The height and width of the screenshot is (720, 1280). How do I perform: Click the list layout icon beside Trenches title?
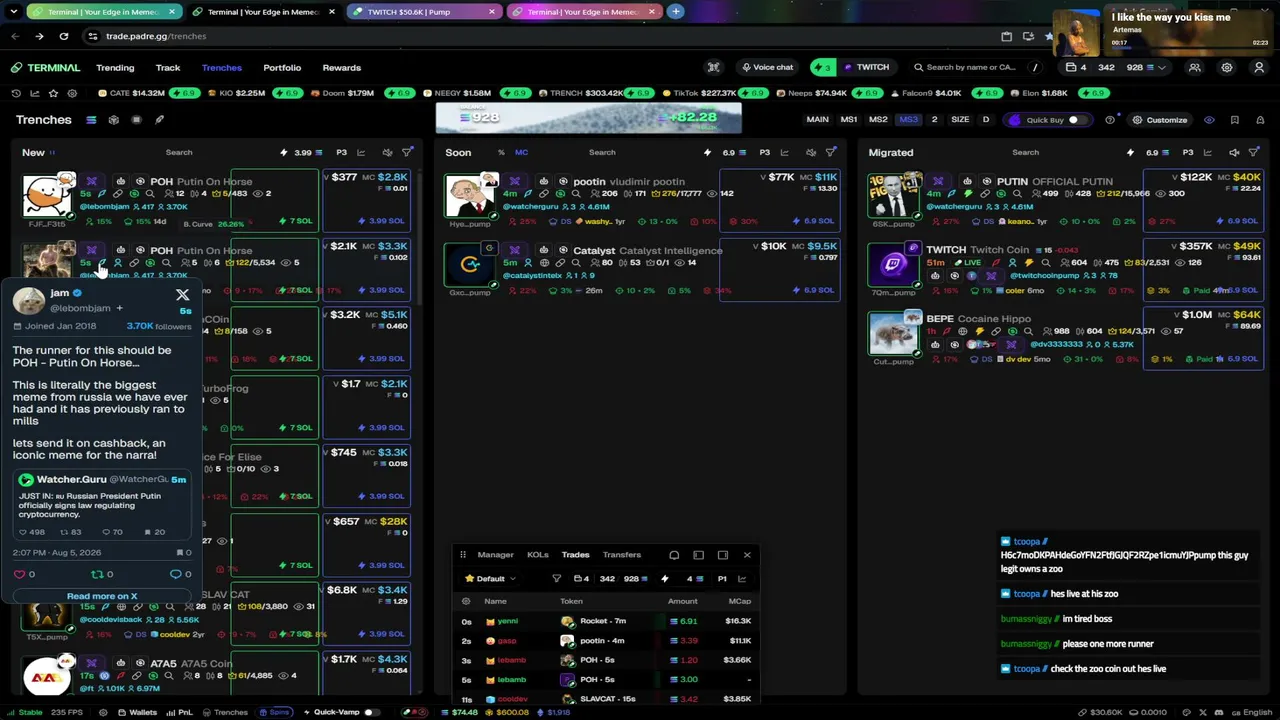click(x=91, y=120)
